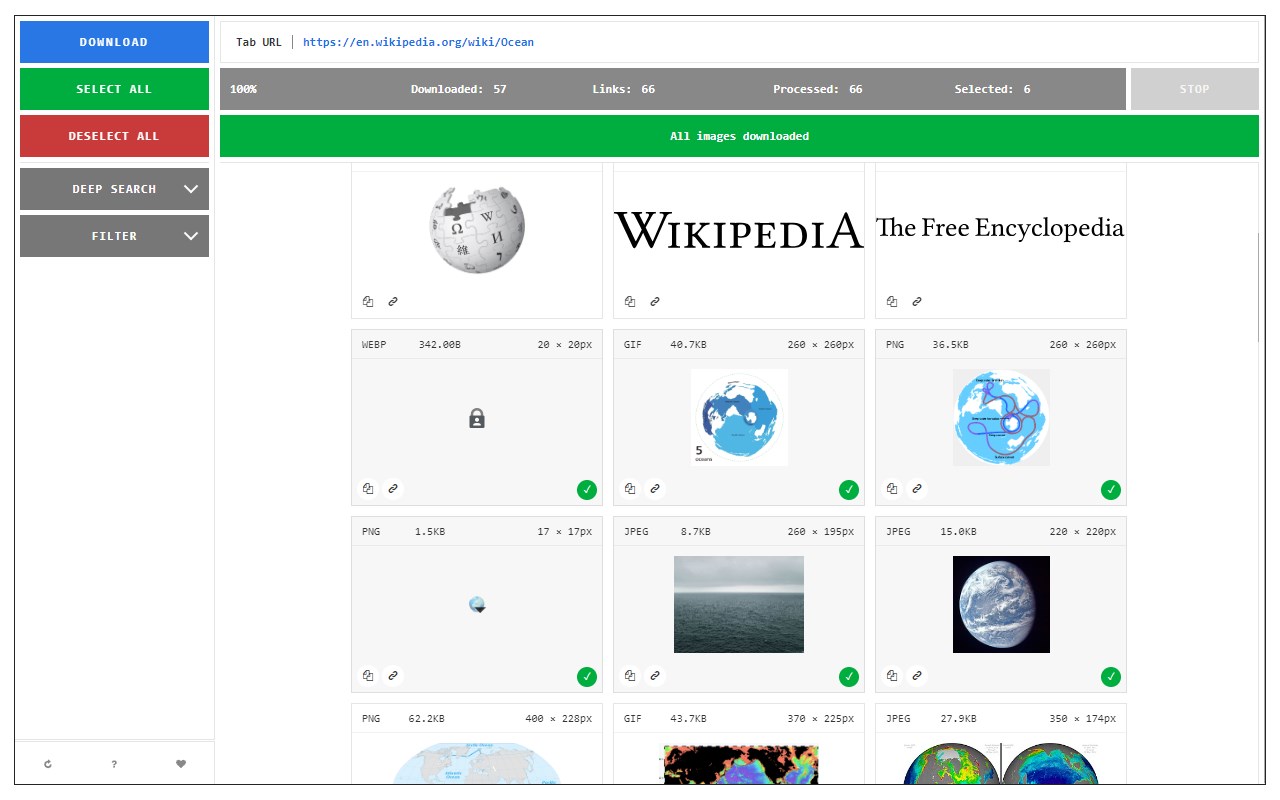Copy the GIF 40.7KB ocean map image
The image size is (1280, 800).
point(630,489)
